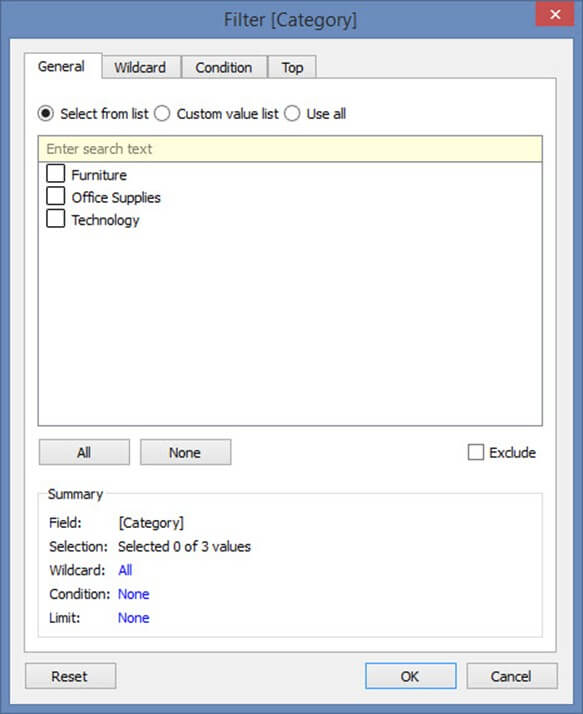Viewport: 583px width, 714px height.
Task: Confirm the filter with OK
Action: click(x=410, y=676)
